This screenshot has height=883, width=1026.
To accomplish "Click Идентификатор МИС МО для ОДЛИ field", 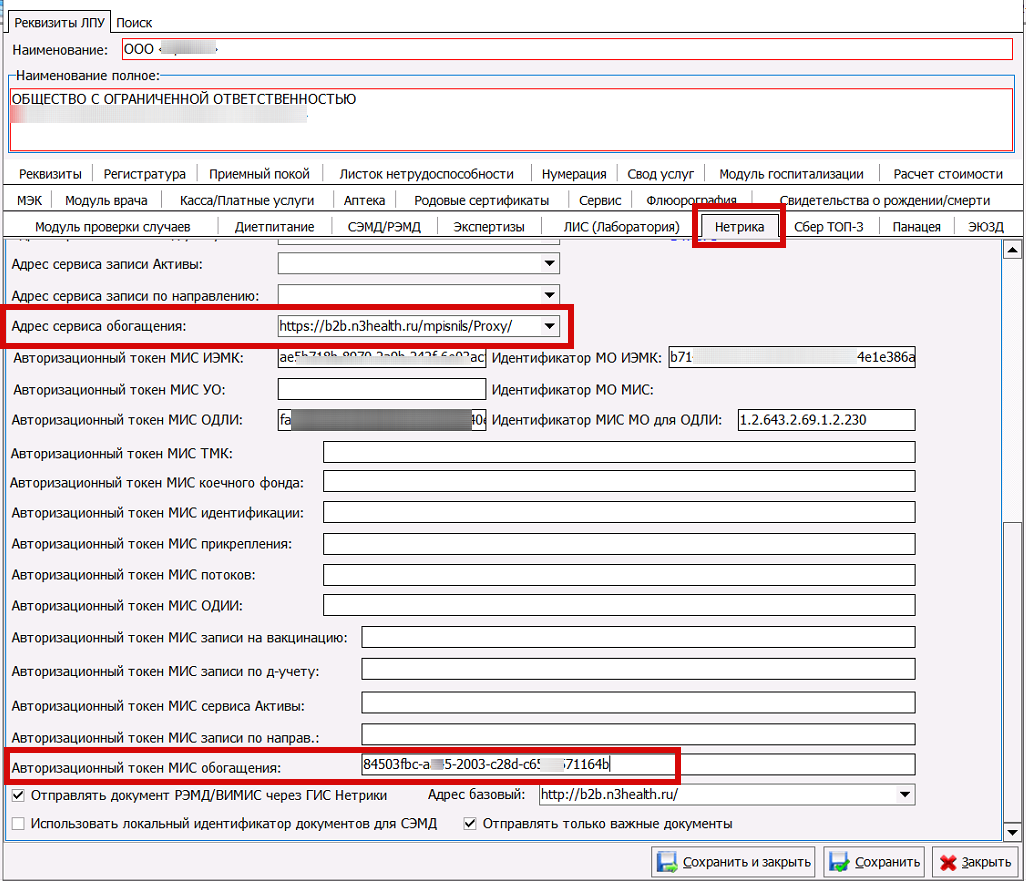I will 826,420.
